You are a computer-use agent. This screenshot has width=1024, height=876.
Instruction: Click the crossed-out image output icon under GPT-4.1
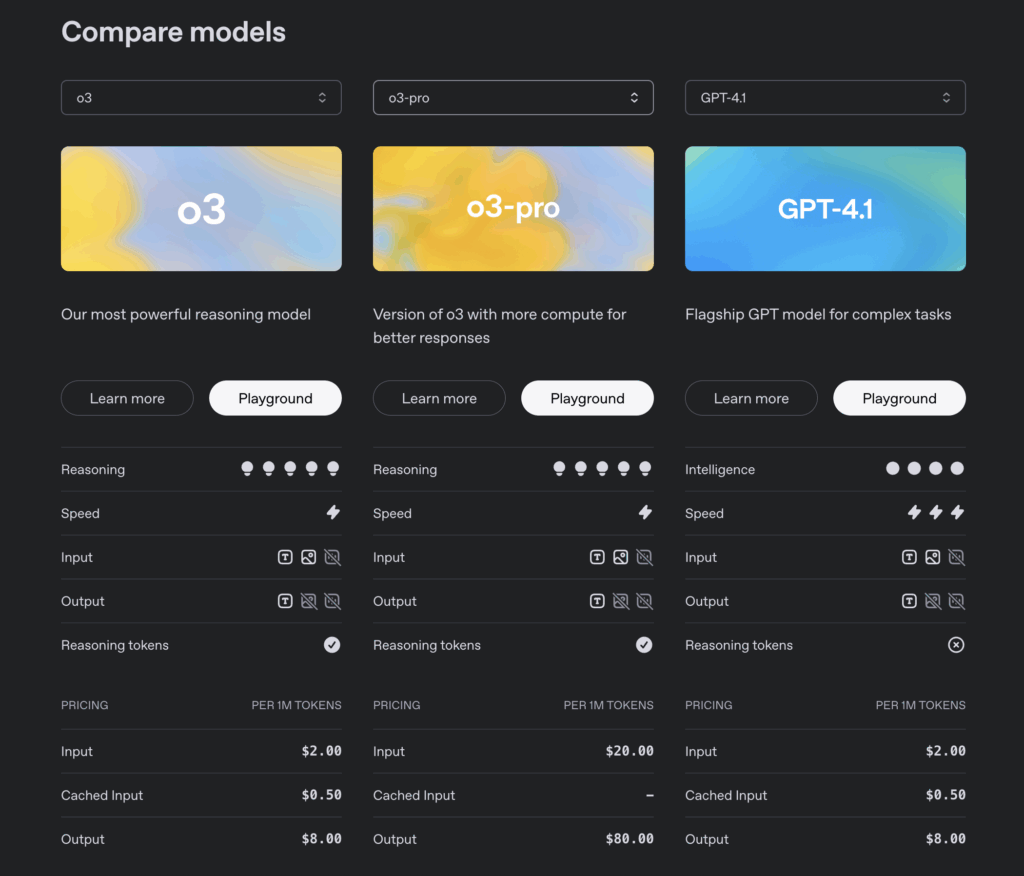click(933, 601)
